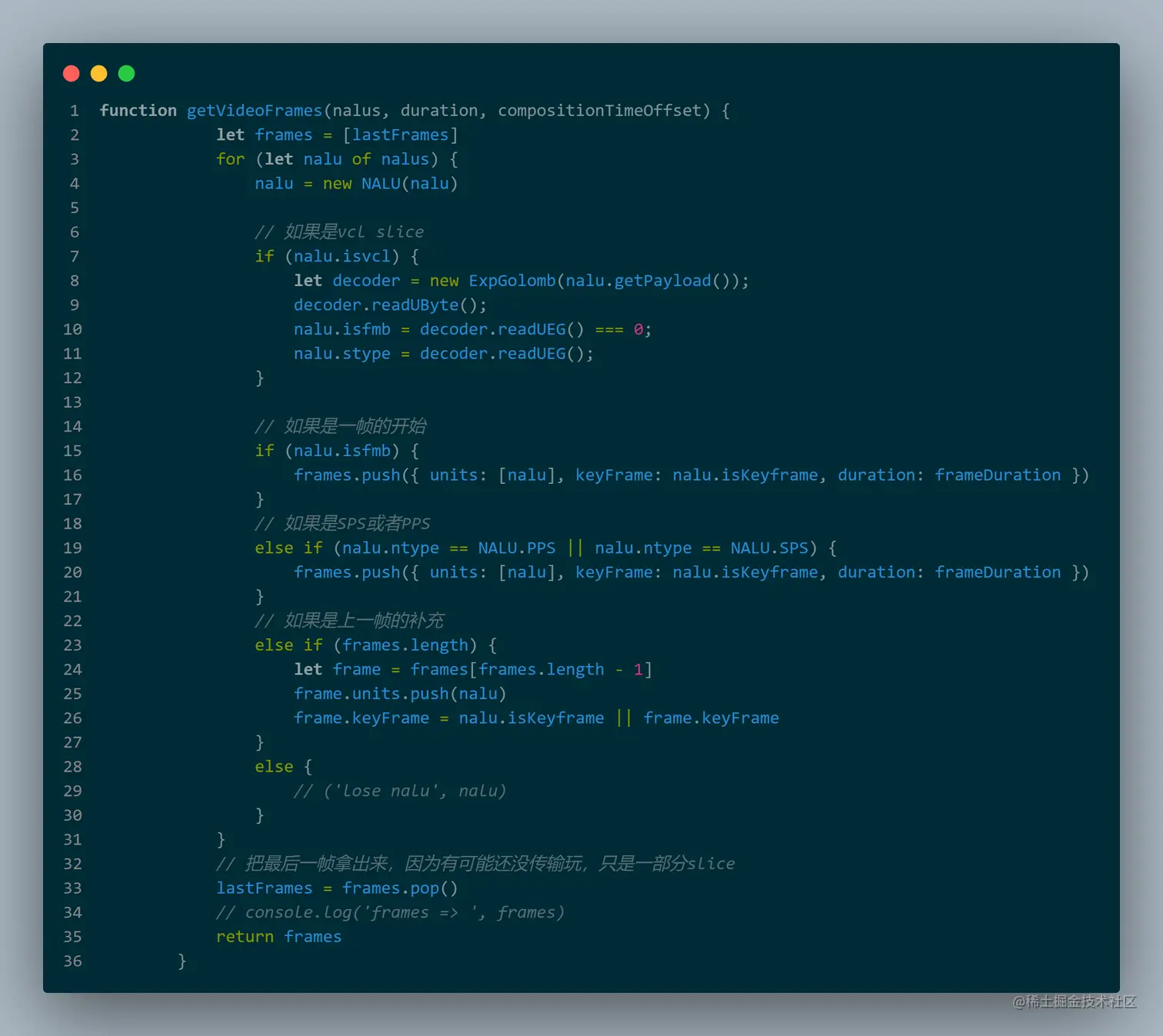Select frames.push call on line 16
This screenshot has height=1036, width=1163.
pyautogui.click(x=347, y=475)
